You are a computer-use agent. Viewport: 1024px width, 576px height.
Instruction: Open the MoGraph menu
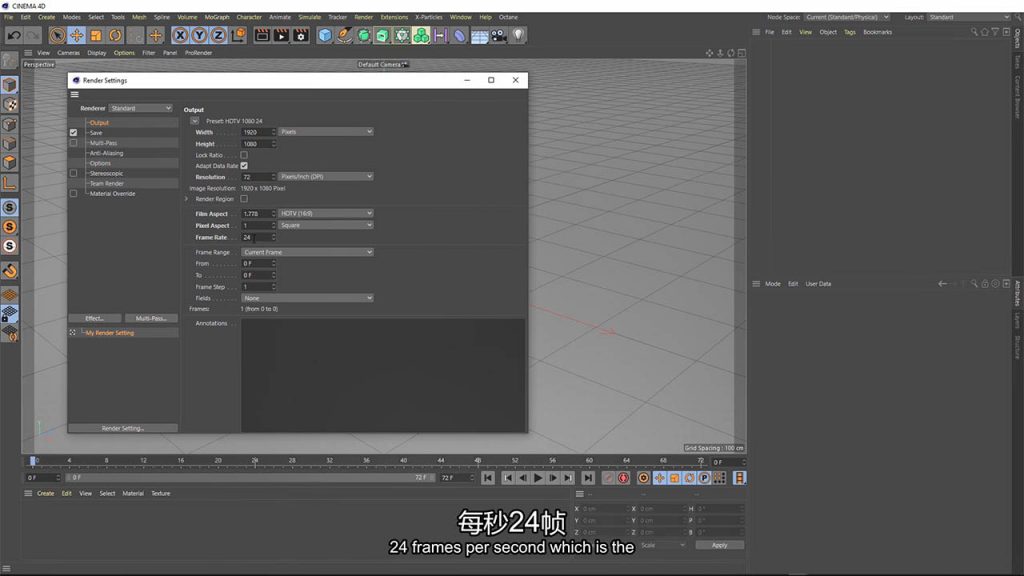pos(216,17)
